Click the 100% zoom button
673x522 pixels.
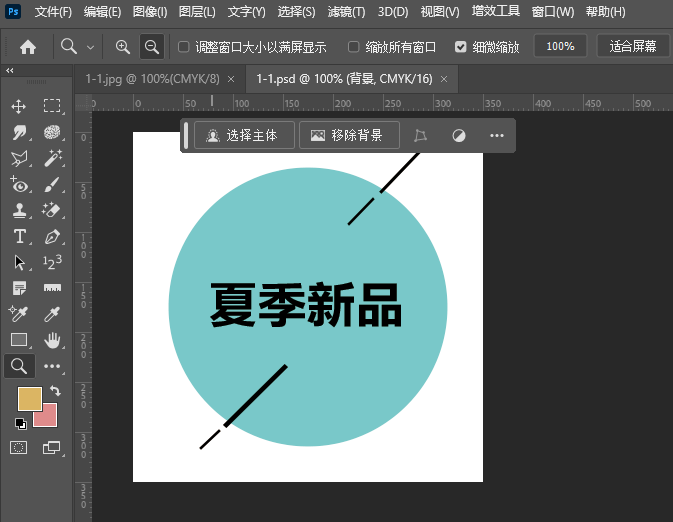point(560,46)
